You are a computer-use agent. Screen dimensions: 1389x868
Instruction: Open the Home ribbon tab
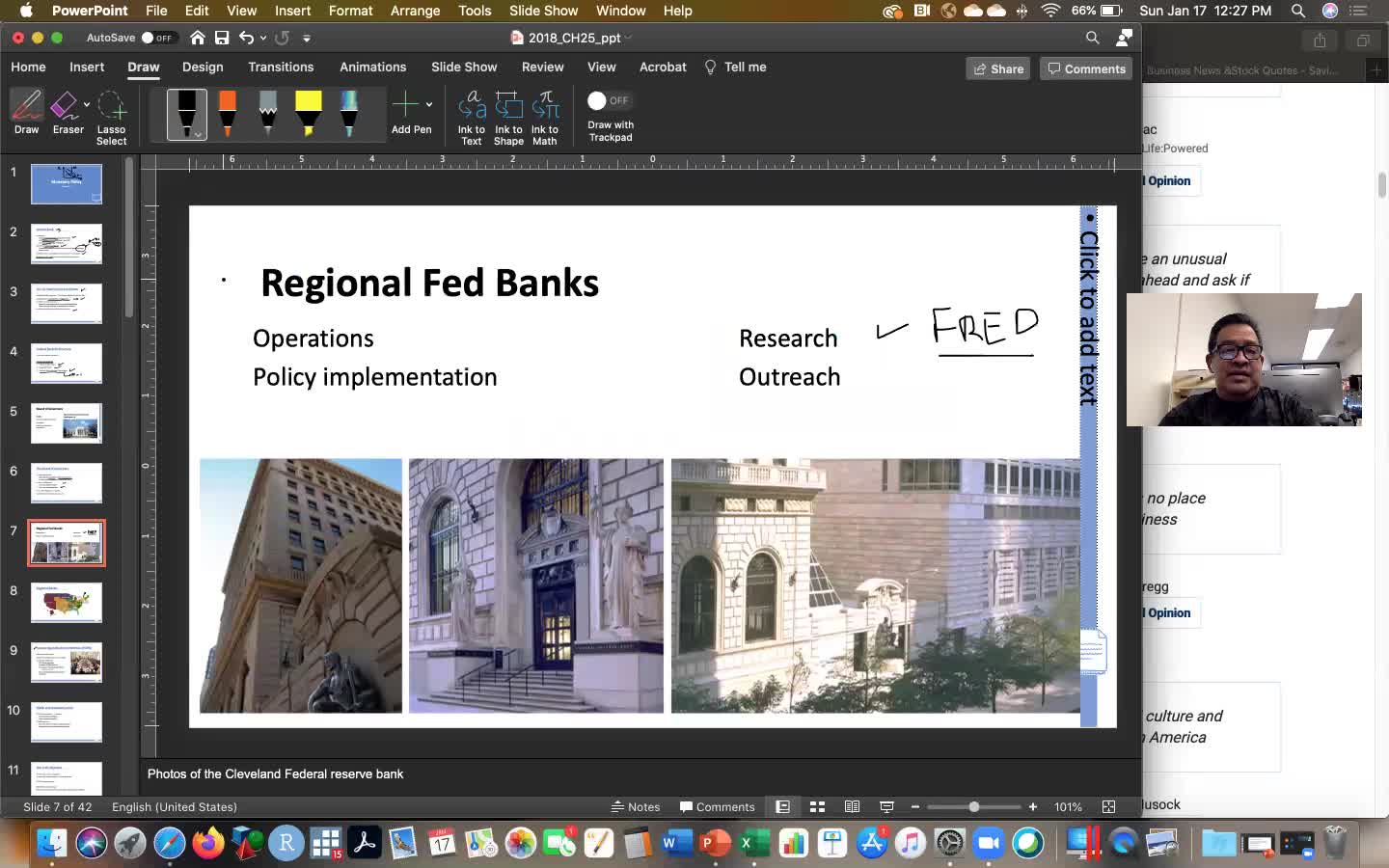(28, 67)
